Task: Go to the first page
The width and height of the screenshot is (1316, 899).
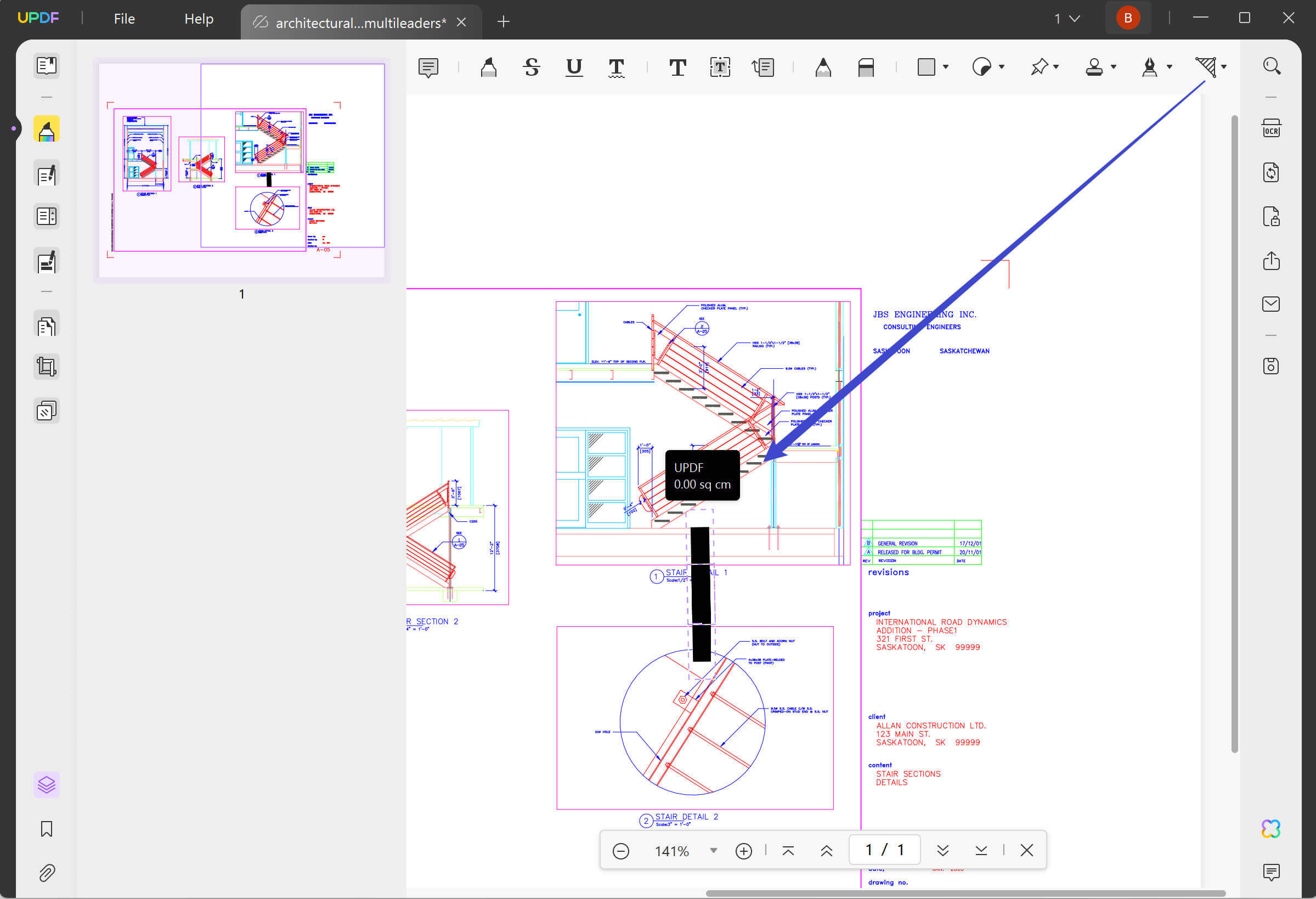Action: click(x=788, y=851)
